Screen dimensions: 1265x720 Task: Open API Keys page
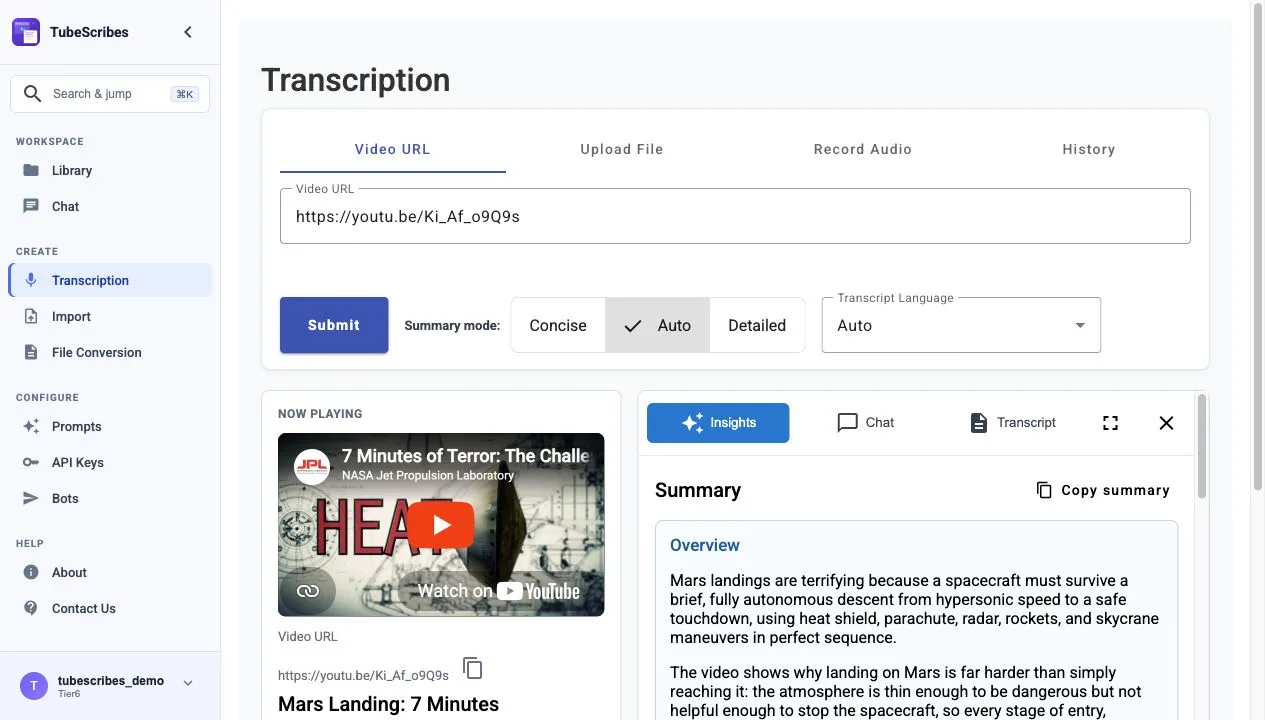pyautogui.click(x=110, y=462)
